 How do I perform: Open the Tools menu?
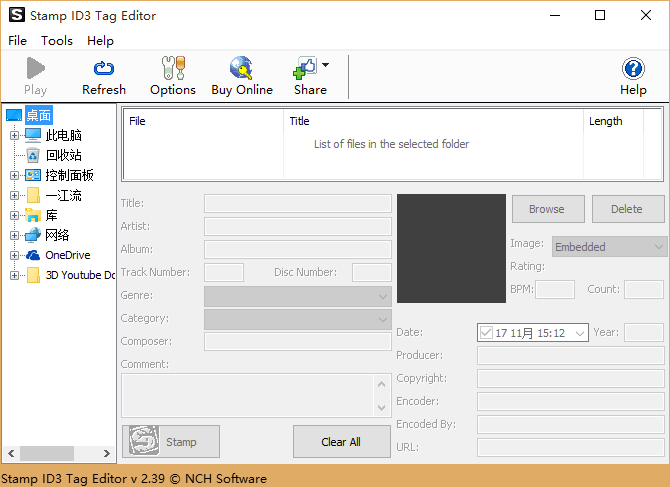(57, 41)
